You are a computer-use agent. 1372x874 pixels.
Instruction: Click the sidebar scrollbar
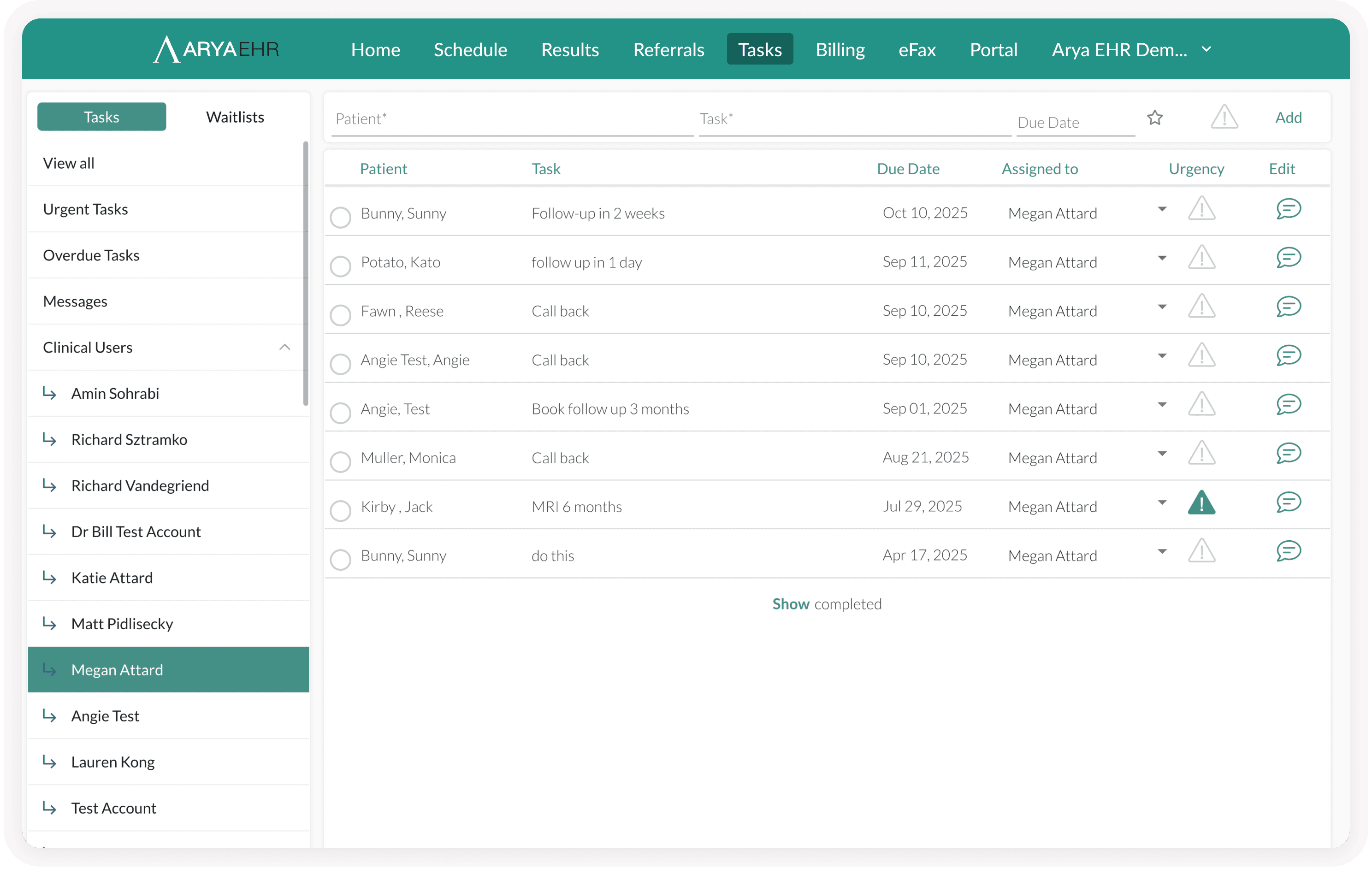pos(306,273)
